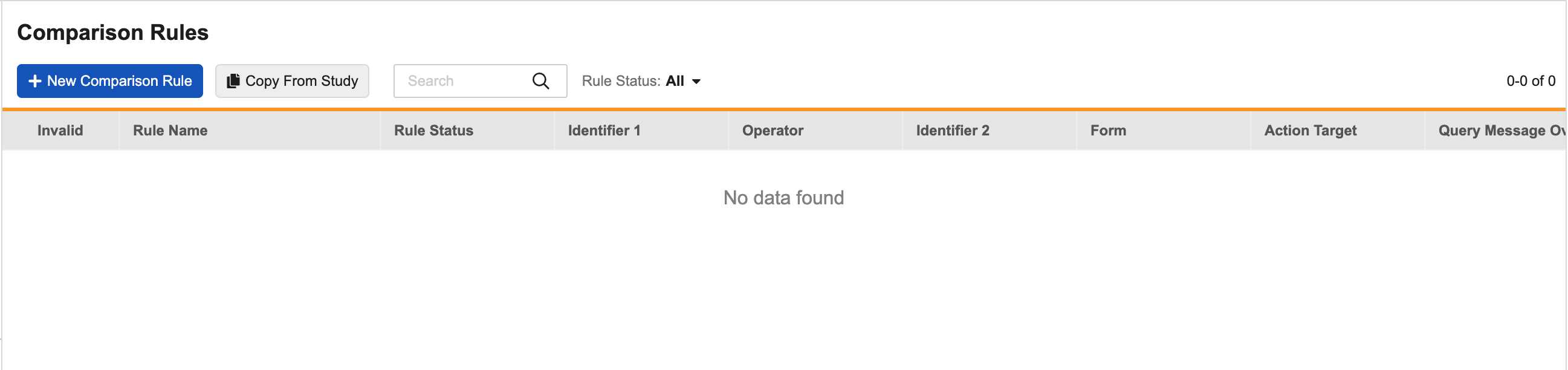Viewport: 1568px width, 370px height.
Task: Select the Action Target column header
Action: [x=1310, y=130]
